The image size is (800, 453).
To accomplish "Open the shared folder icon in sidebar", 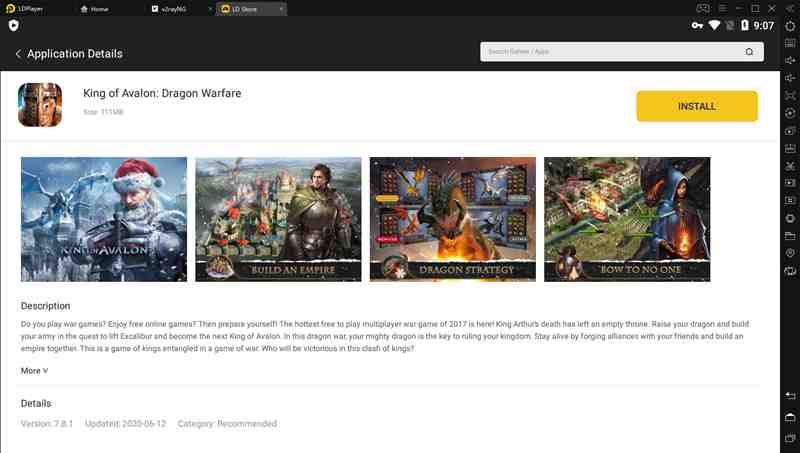I will (x=790, y=235).
